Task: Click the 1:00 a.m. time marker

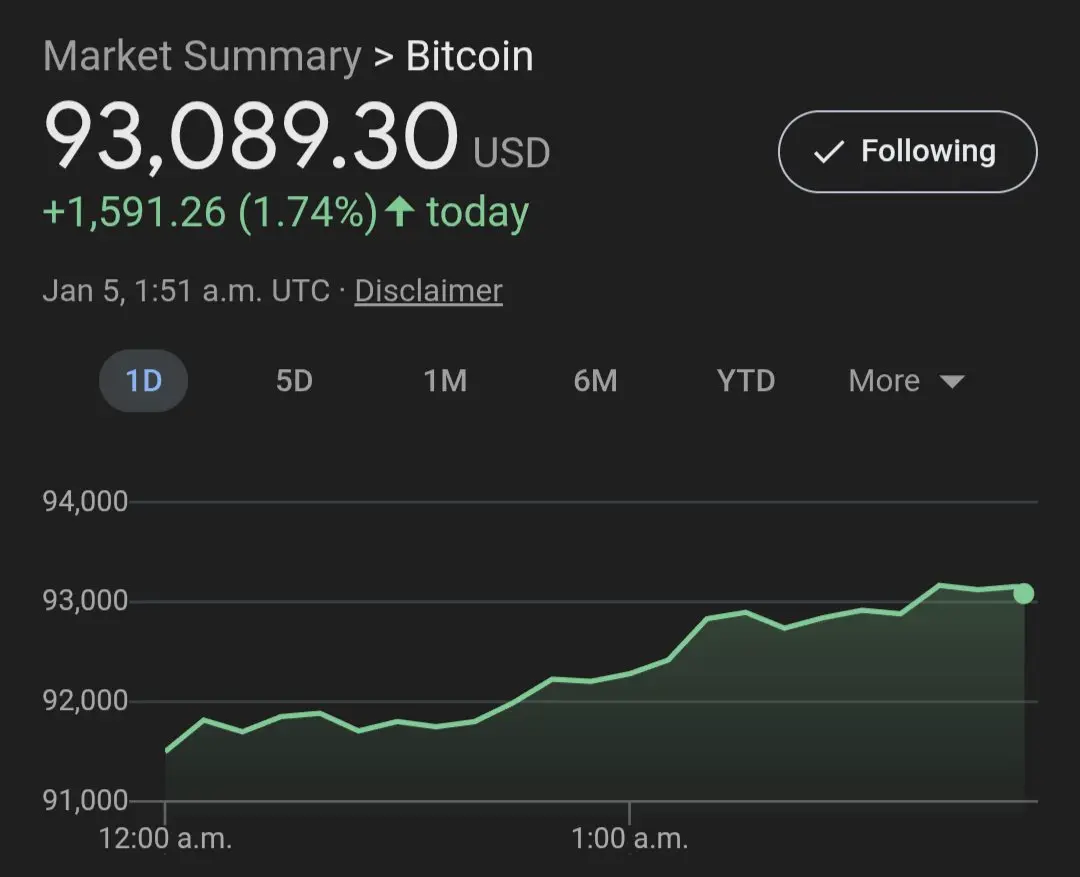Action: [x=629, y=838]
